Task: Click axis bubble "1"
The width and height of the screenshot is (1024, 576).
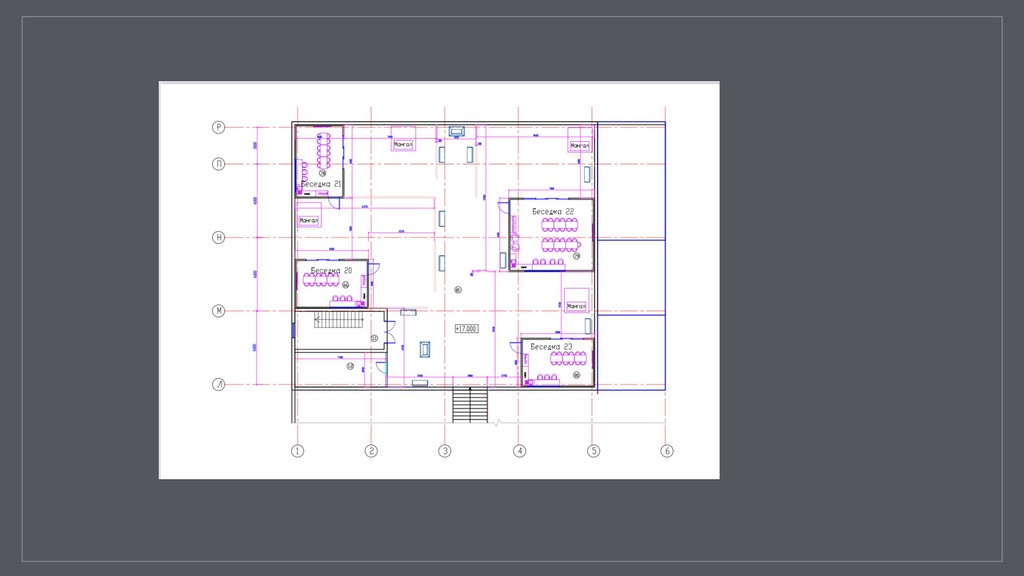Action: click(297, 451)
